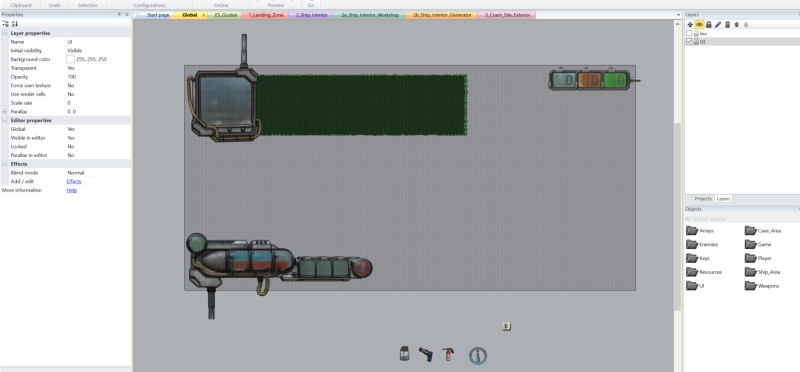Toggle layer visibility eye icon in Layers toolbar
Screen dimensions: 800x372
click(x=699, y=24)
